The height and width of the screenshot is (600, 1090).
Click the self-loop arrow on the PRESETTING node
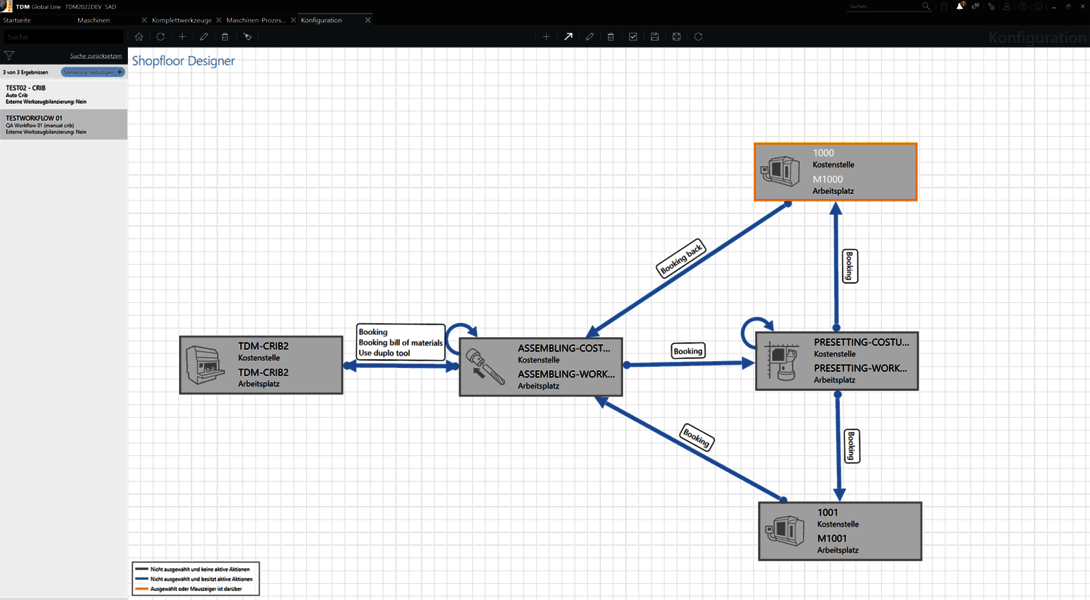pyautogui.click(x=756, y=332)
